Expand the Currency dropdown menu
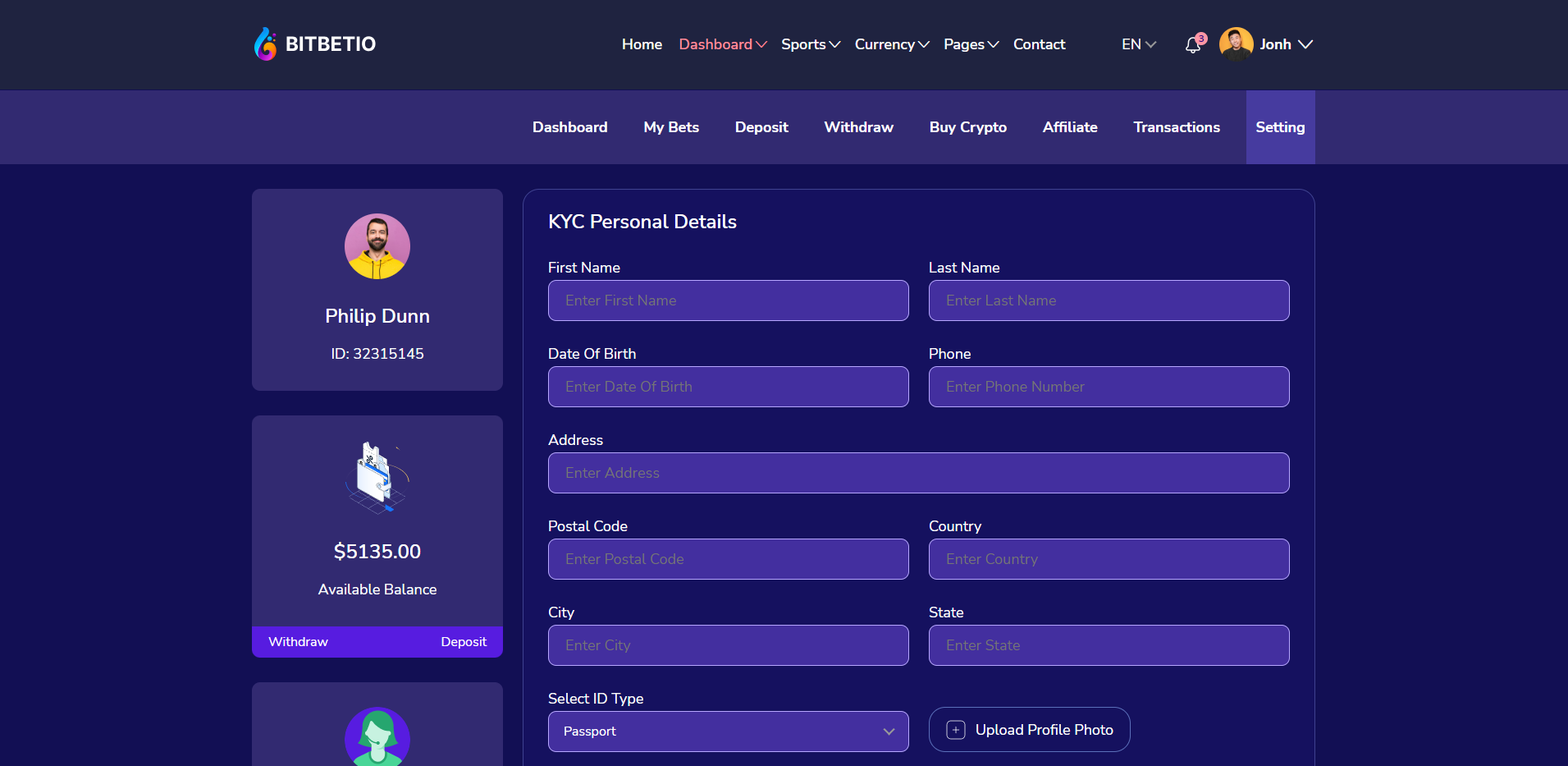1568x766 pixels. [x=892, y=44]
